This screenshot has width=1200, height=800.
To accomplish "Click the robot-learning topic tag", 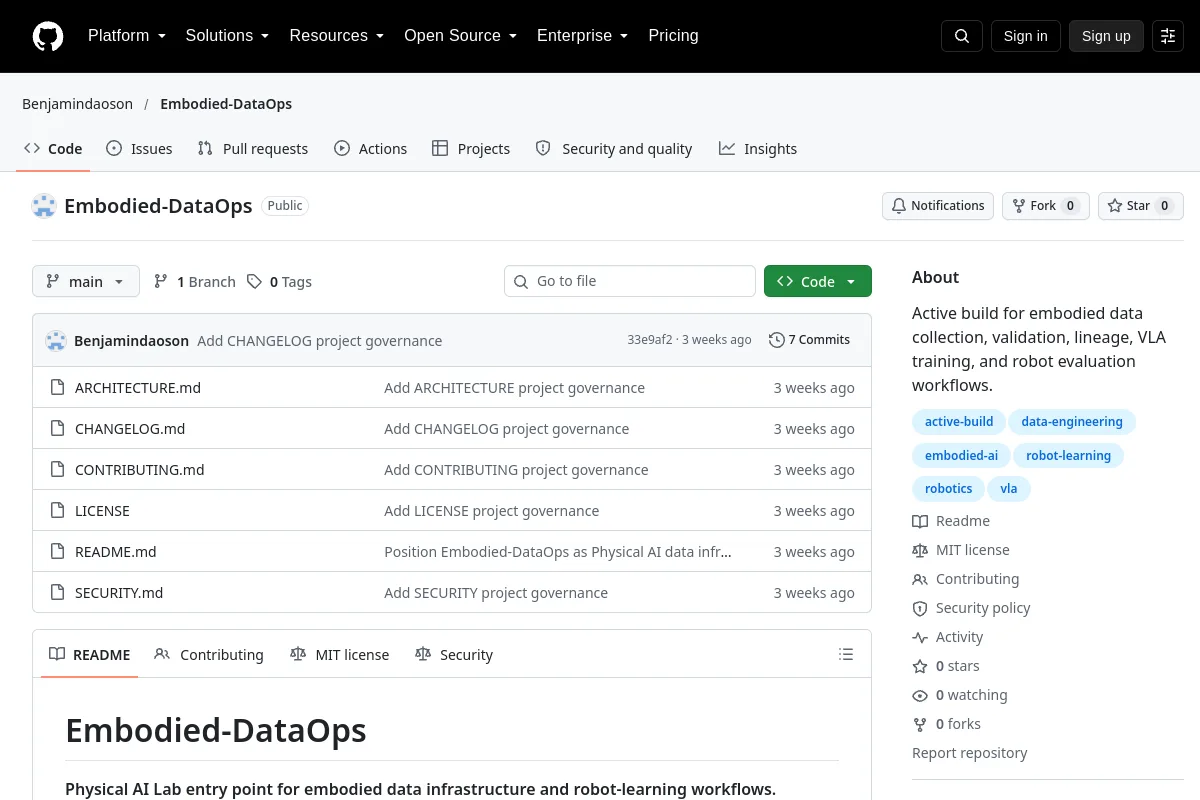I will click(1069, 456).
